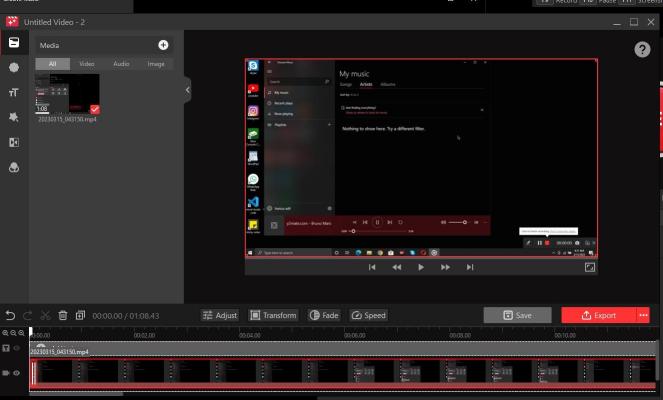The width and height of the screenshot is (663, 400).
Task: Click the 00:02.00 timeline ruler mark
Action: tap(144, 335)
